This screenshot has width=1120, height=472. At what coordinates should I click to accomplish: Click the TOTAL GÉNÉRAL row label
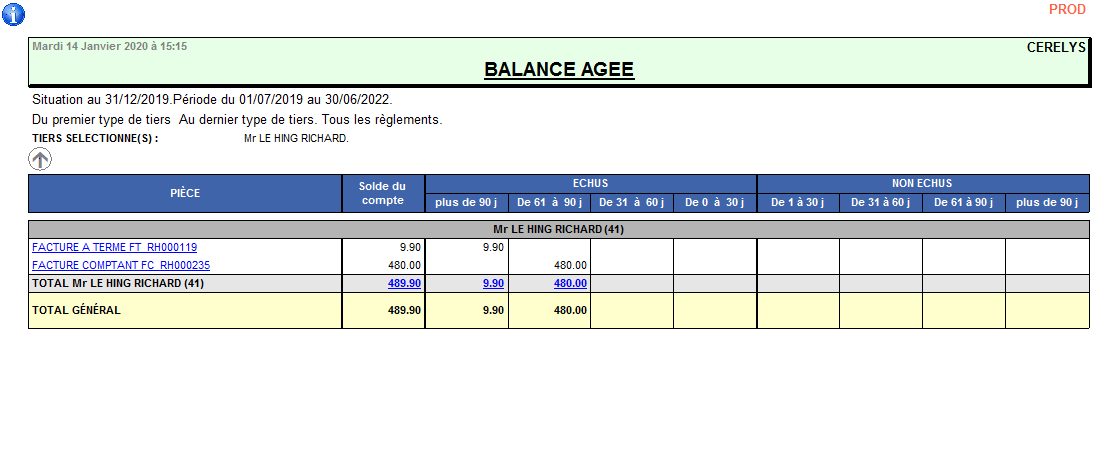tap(76, 311)
